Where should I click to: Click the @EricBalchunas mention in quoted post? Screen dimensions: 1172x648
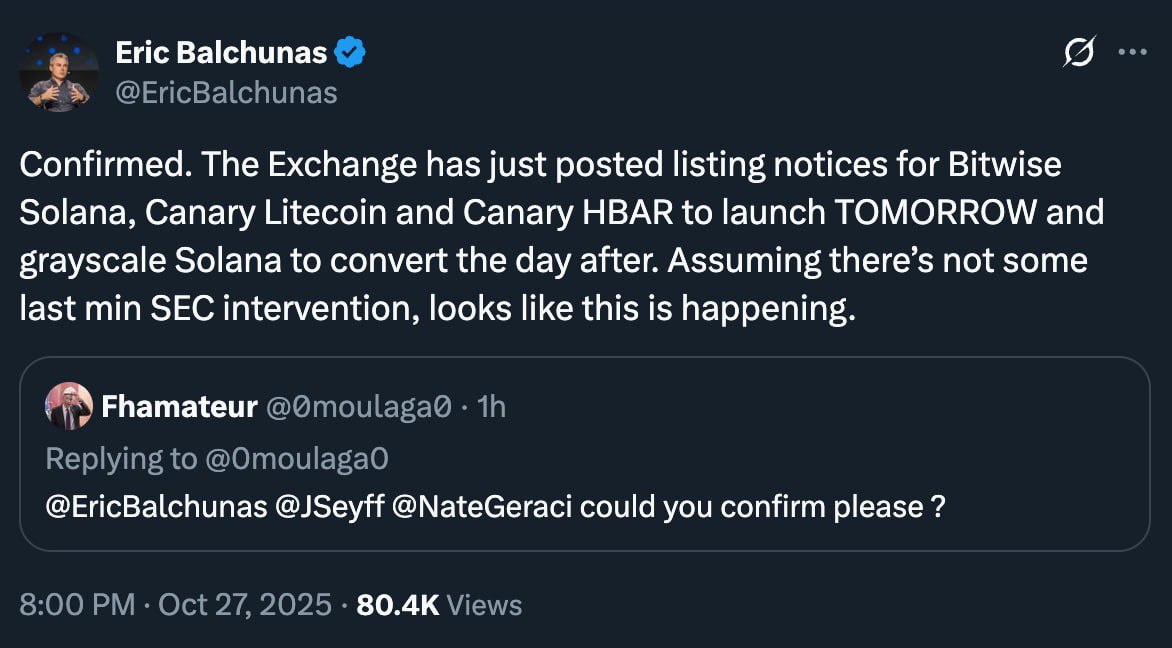click(156, 507)
